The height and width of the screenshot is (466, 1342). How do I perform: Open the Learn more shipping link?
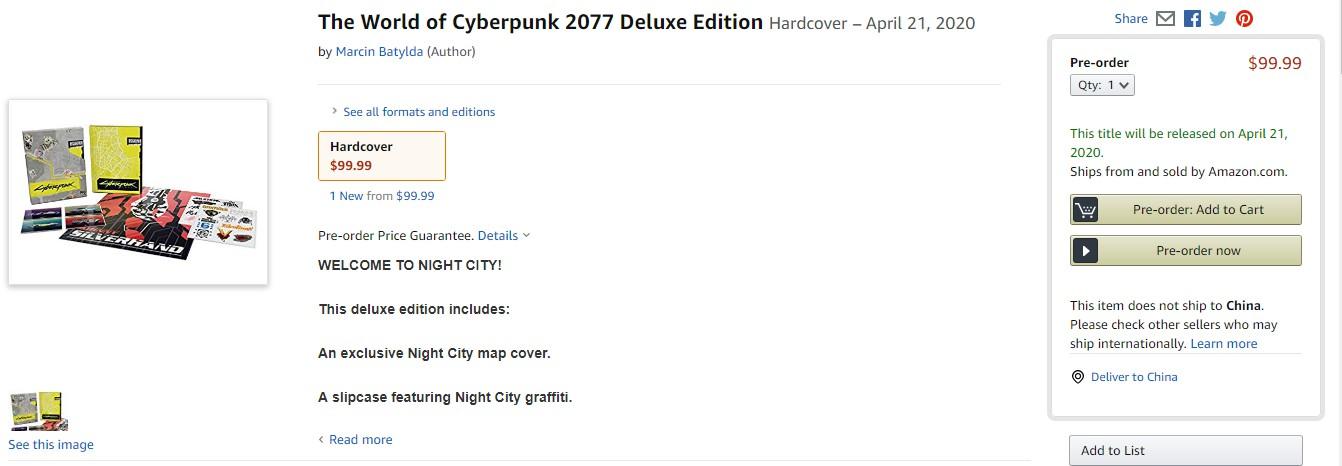click(1223, 344)
